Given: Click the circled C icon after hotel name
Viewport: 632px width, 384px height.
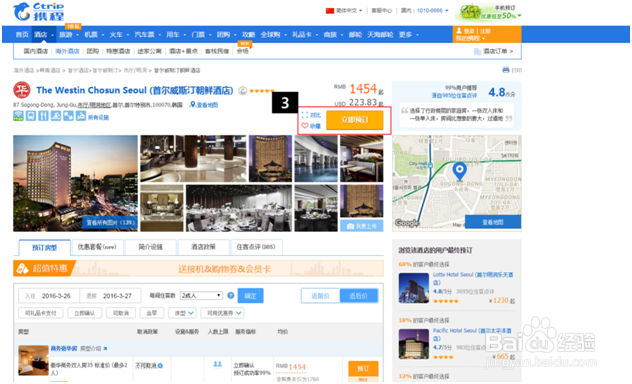Looking at the screenshot, I should pyautogui.click(x=242, y=91).
